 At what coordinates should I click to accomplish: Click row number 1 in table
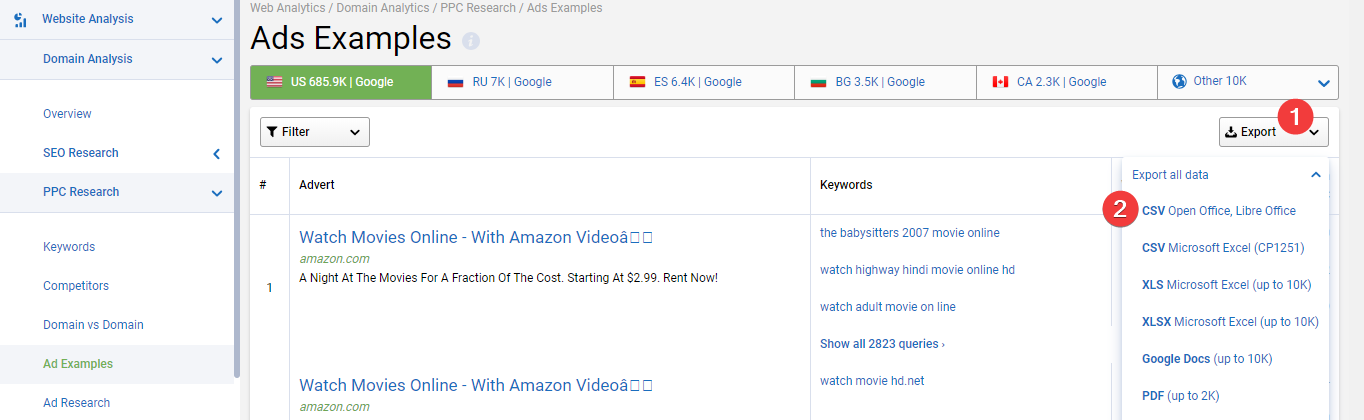(x=269, y=288)
